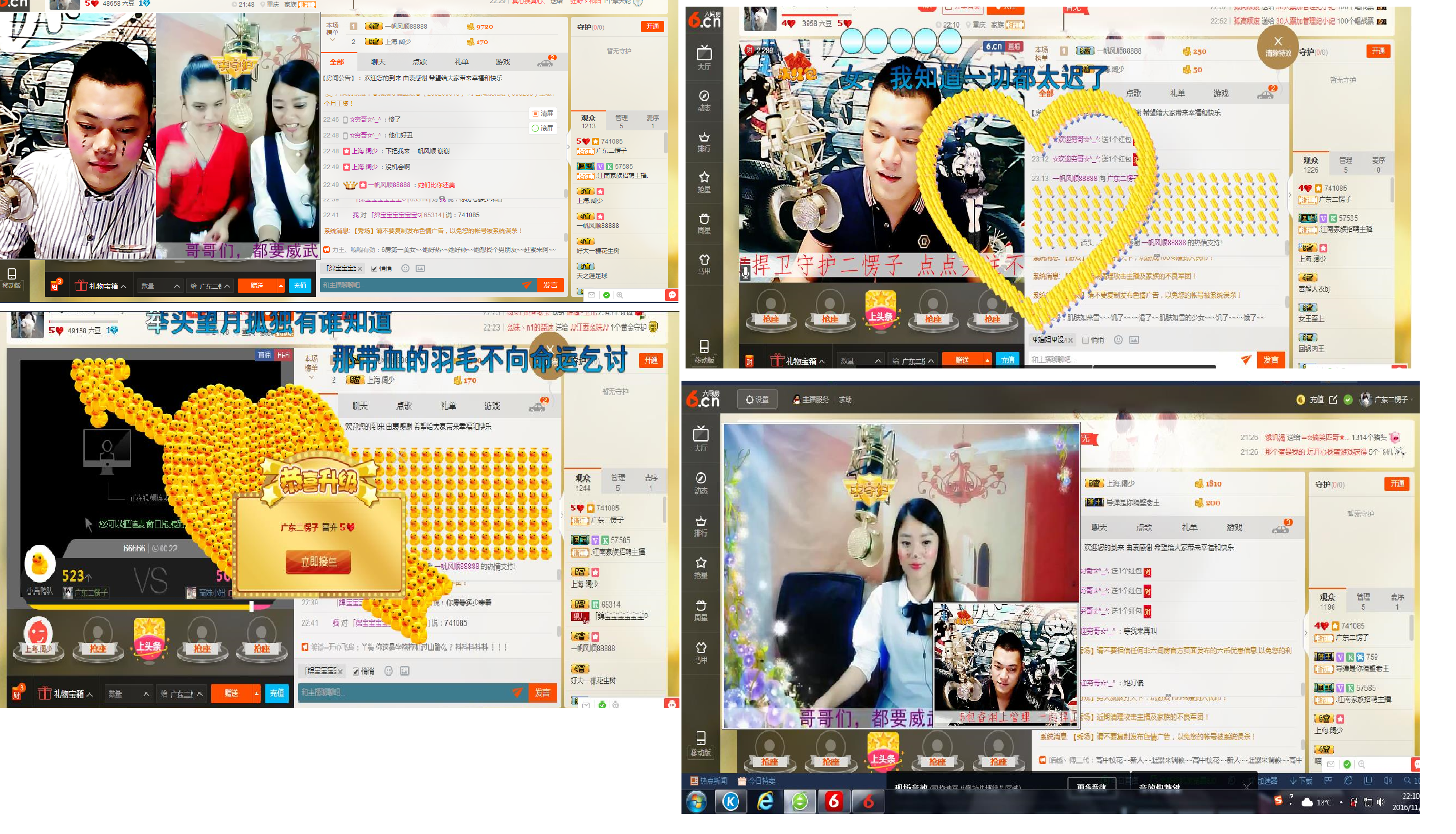The width and height of the screenshot is (1456, 834).
Task: Click 清屏 clear screen in the 1213-audience window
Action: 542,113
